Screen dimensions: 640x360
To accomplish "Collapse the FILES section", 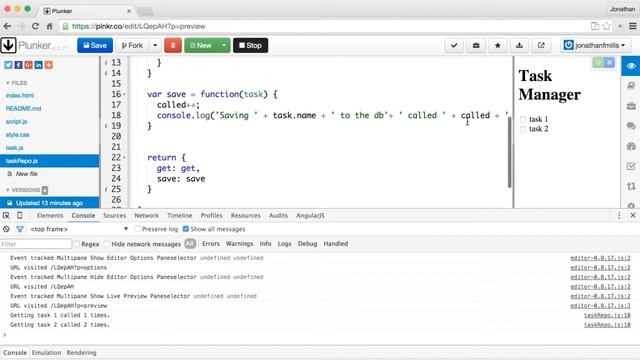I will pyautogui.click(x=17, y=83).
